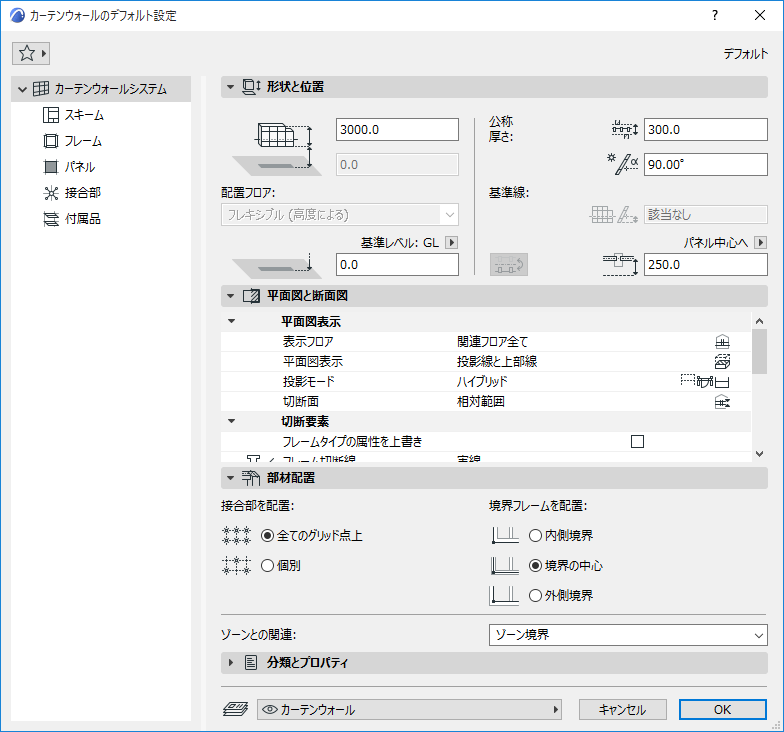Image resolution: width=784 pixels, height=732 pixels.
Task: Open the 基準レベル: GL arrow menu
Action: pyautogui.click(x=452, y=243)
